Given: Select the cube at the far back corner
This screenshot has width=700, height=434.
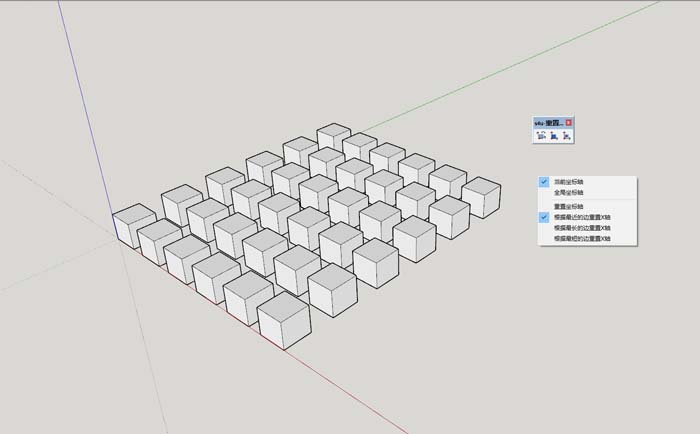Looking at the screenshot, I should [333, 137].
